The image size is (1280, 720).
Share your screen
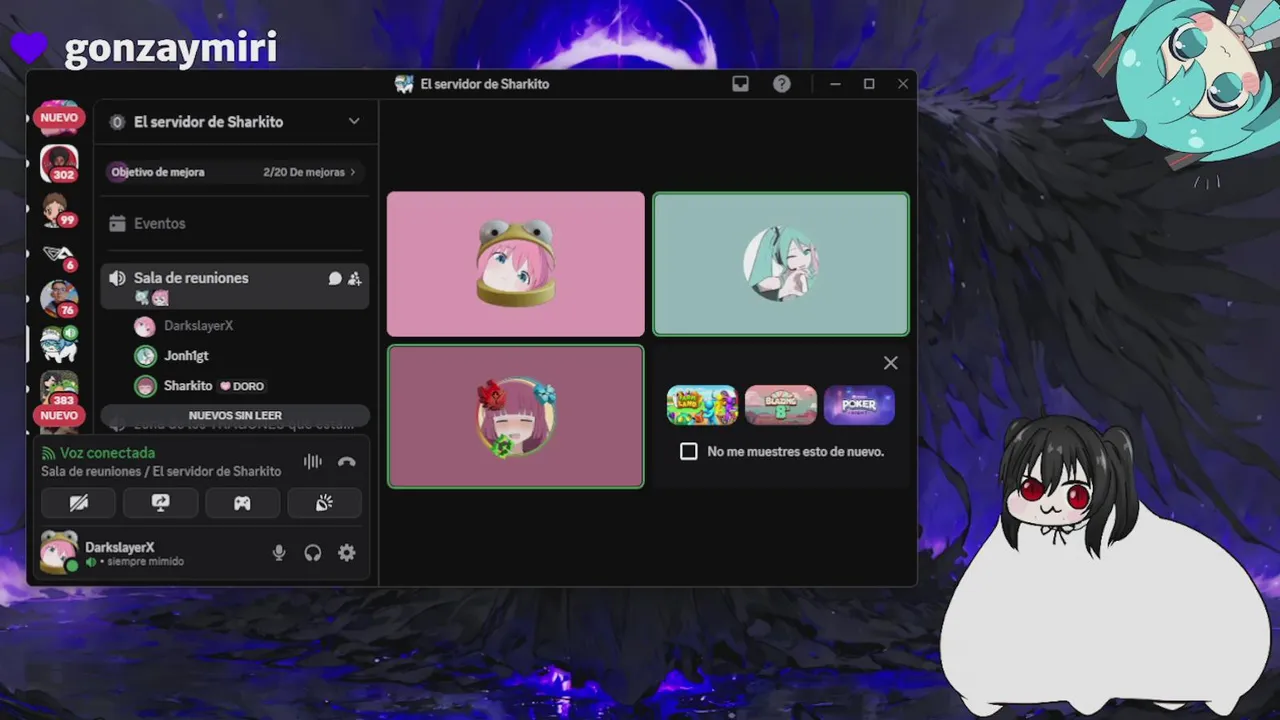(160, 503)
